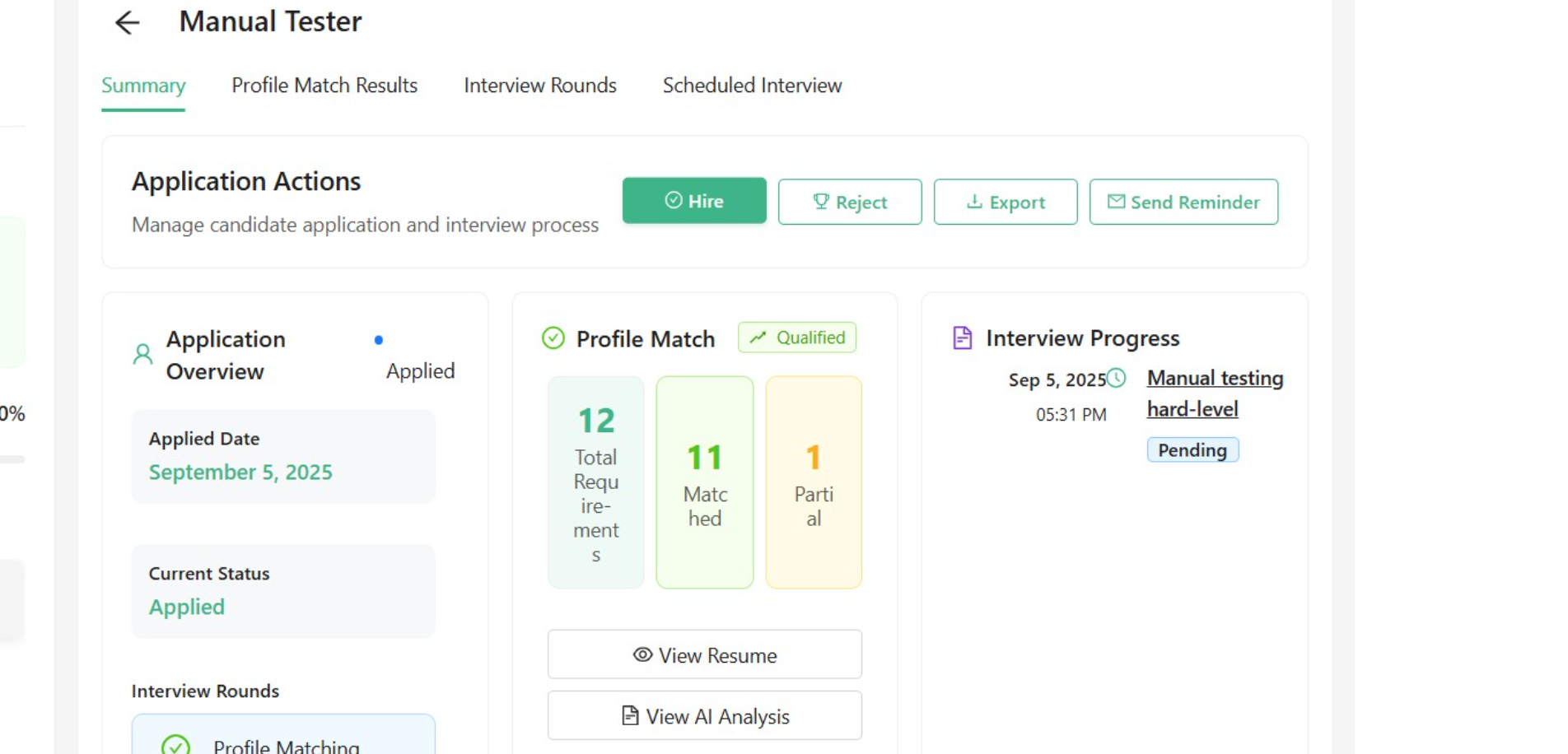Export the application using Export button

coord(1005,202)
